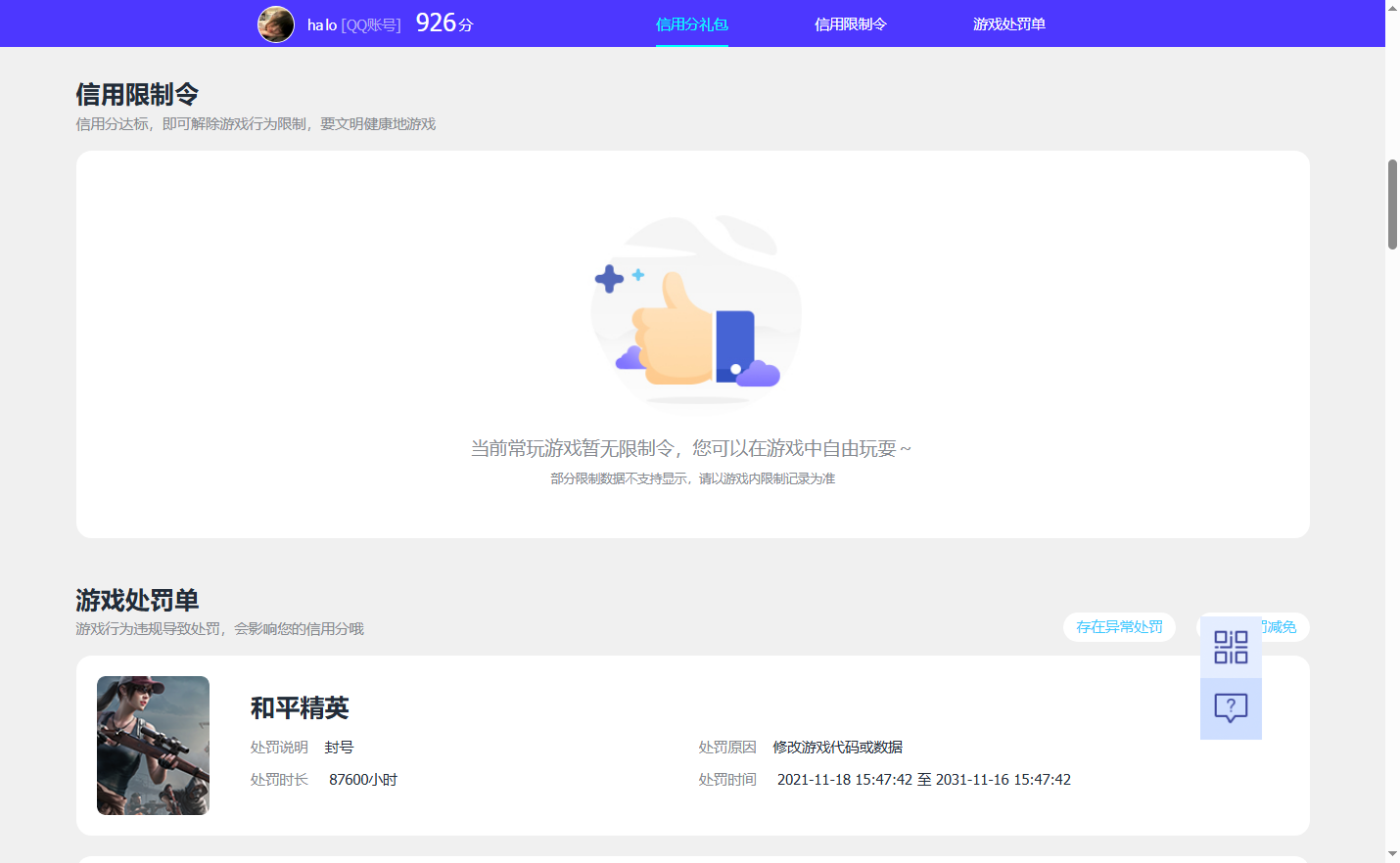Click the 处罚时长 field label
Screen dimensions: 1400x863
pyautogui.click(x=279, y=780)
